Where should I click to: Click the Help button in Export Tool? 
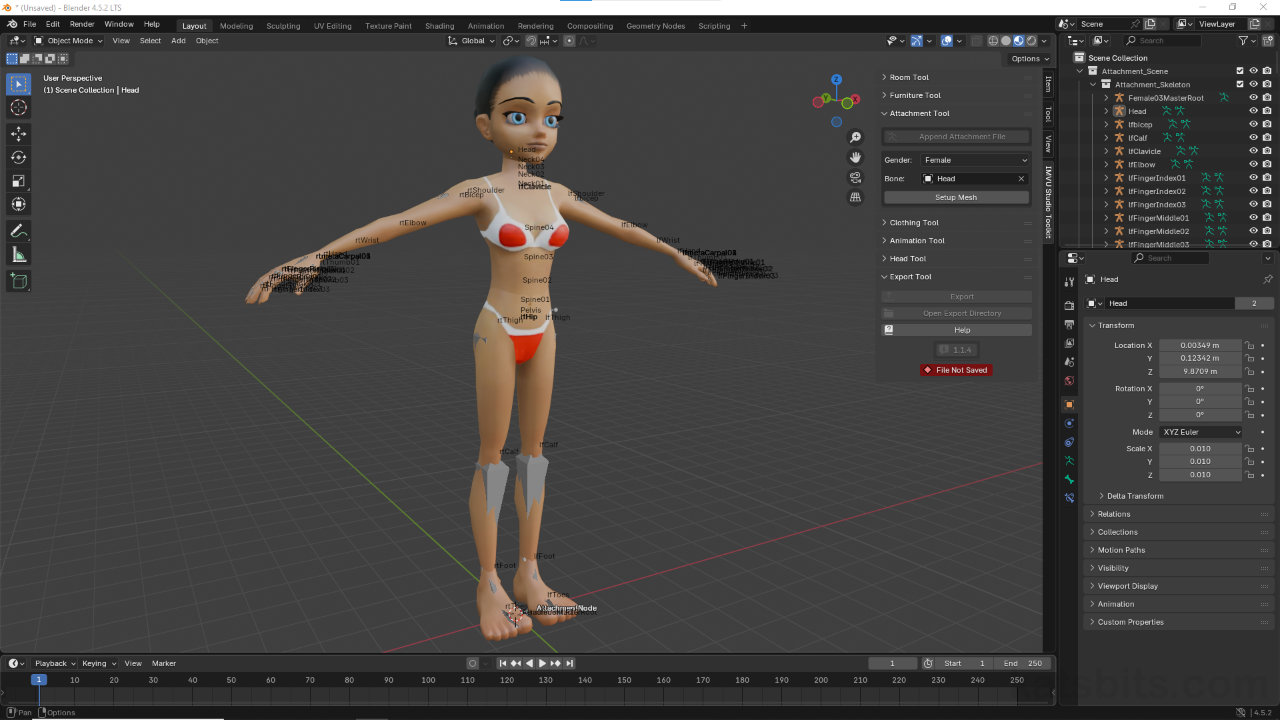coord(961,330)
